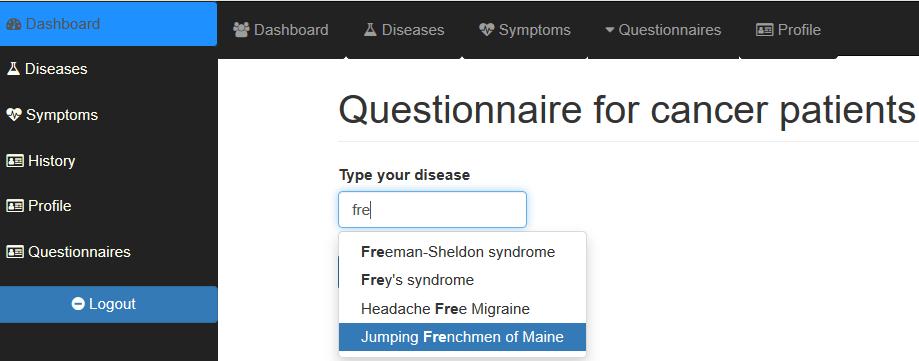Click the Diseases flask icon in sidebar
919x361 pixels.
coord(13,69)
